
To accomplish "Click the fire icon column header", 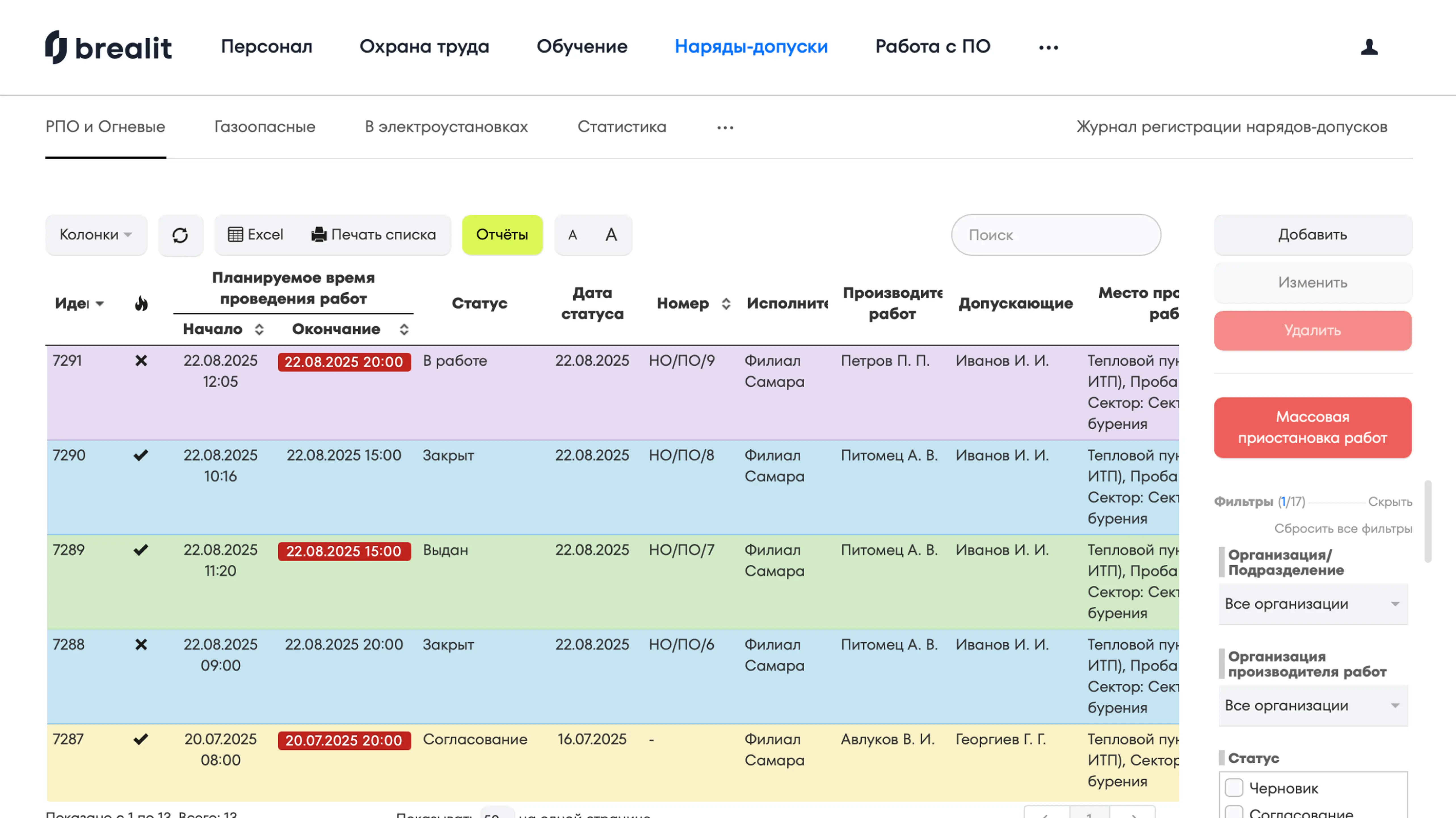I will tap(141, 304).
